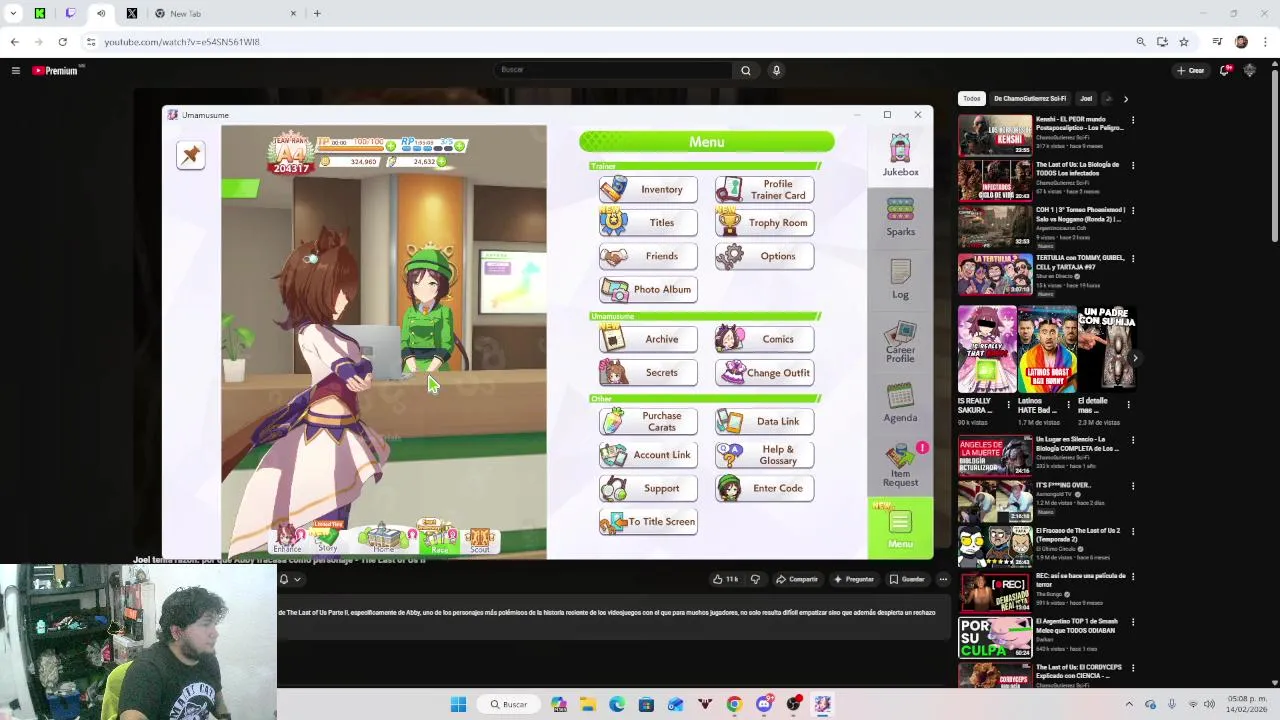Click the taskbar Buscar search box
Viewport: 1280px width, 720px height.
(508, 704)
